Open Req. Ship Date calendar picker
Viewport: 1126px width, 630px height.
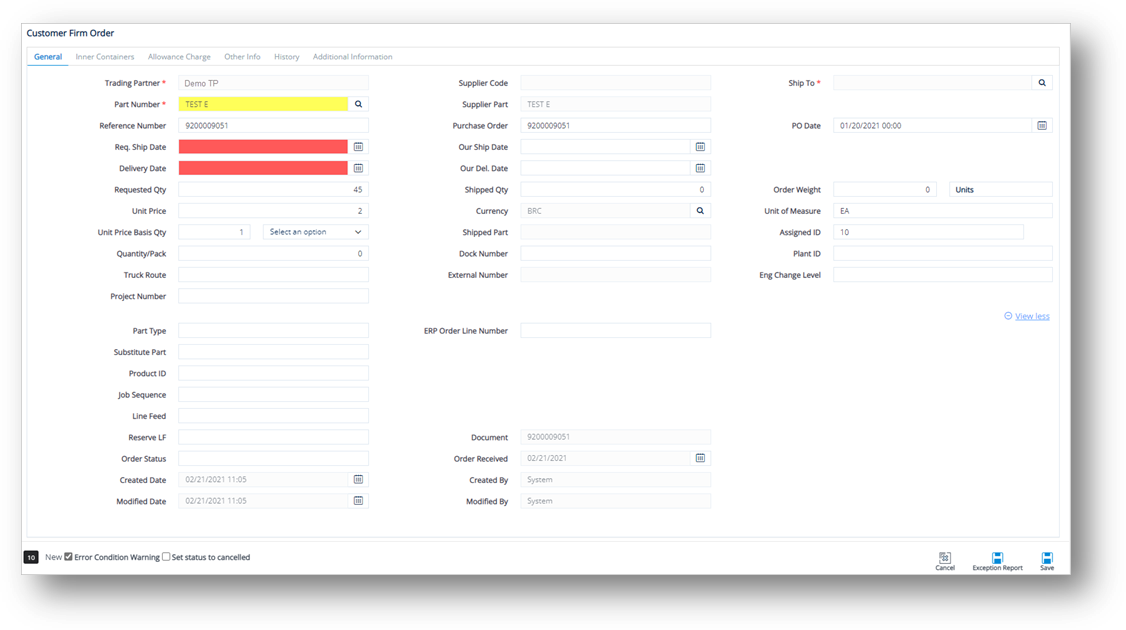coord(358,147)
